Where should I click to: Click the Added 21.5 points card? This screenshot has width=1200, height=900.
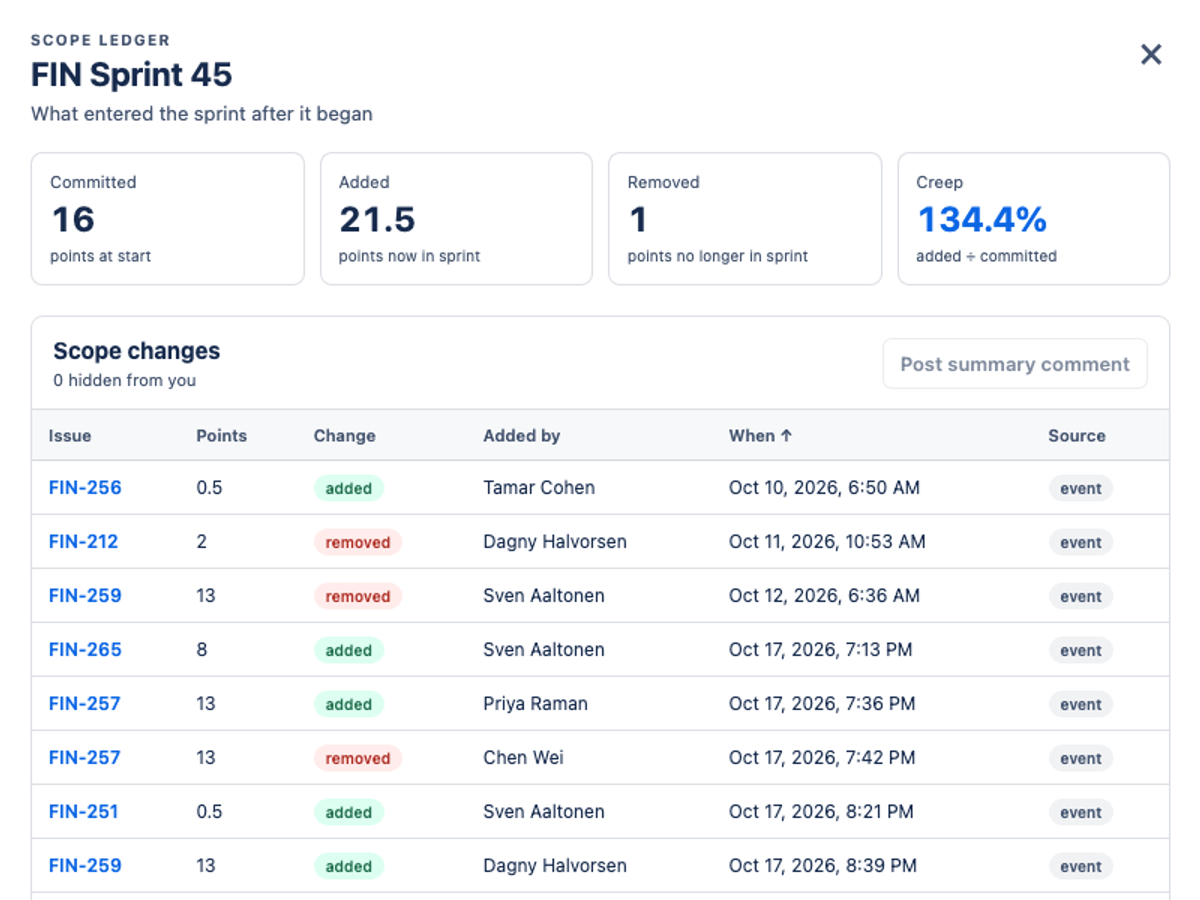click(456, 219)
